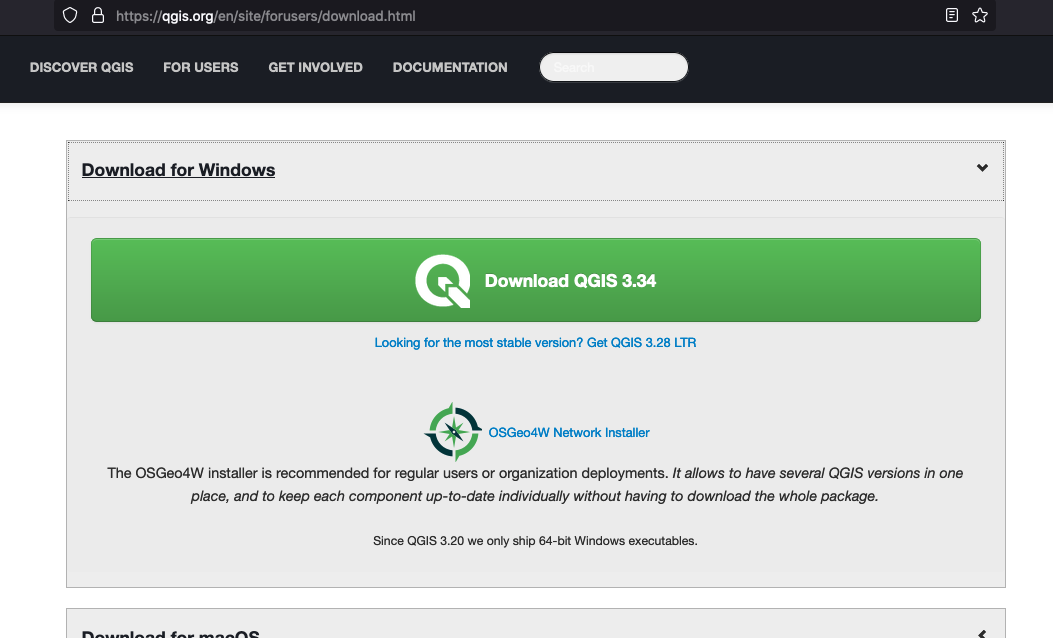Screen dimensions: 1053x638
Task: Click the OSGeo4W installer recommendation paragraph
Action: (535, 485)
